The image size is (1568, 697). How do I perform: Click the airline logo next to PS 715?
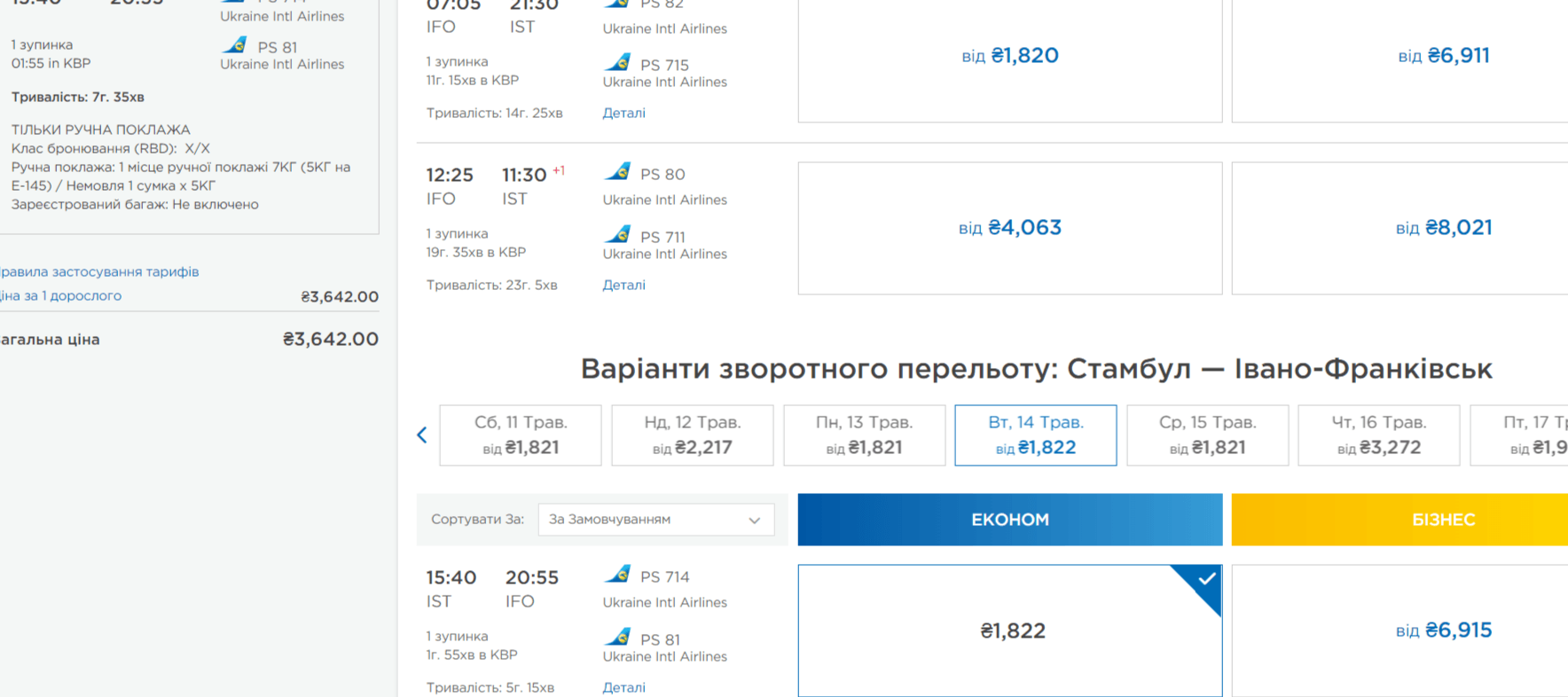617,62
